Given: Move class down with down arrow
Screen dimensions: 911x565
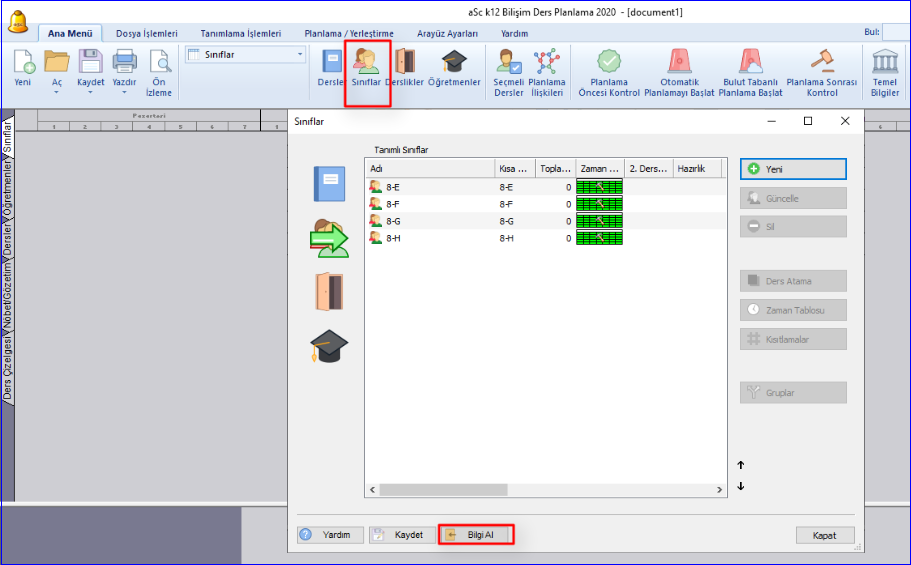Looking at the screenshot, I should coord(741,486).
